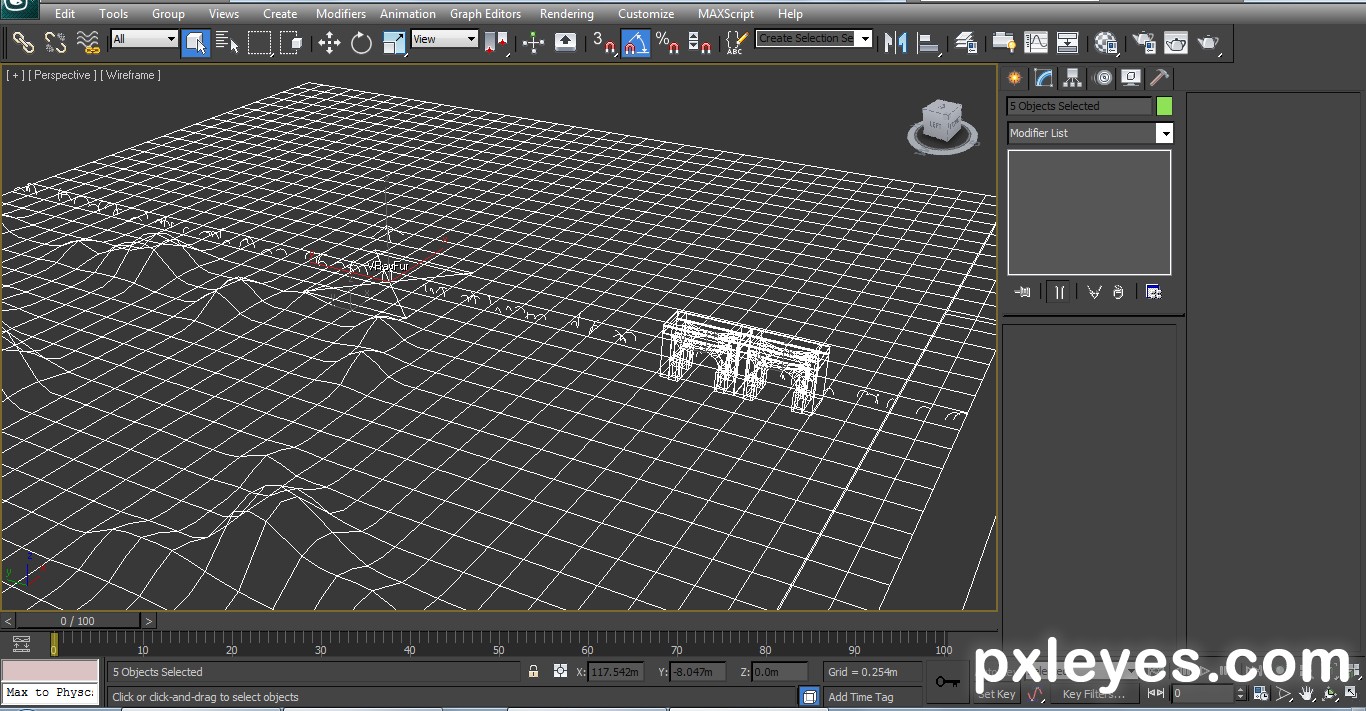
Task: Switch to the Display command panel tab
Action: (1131, 78)
